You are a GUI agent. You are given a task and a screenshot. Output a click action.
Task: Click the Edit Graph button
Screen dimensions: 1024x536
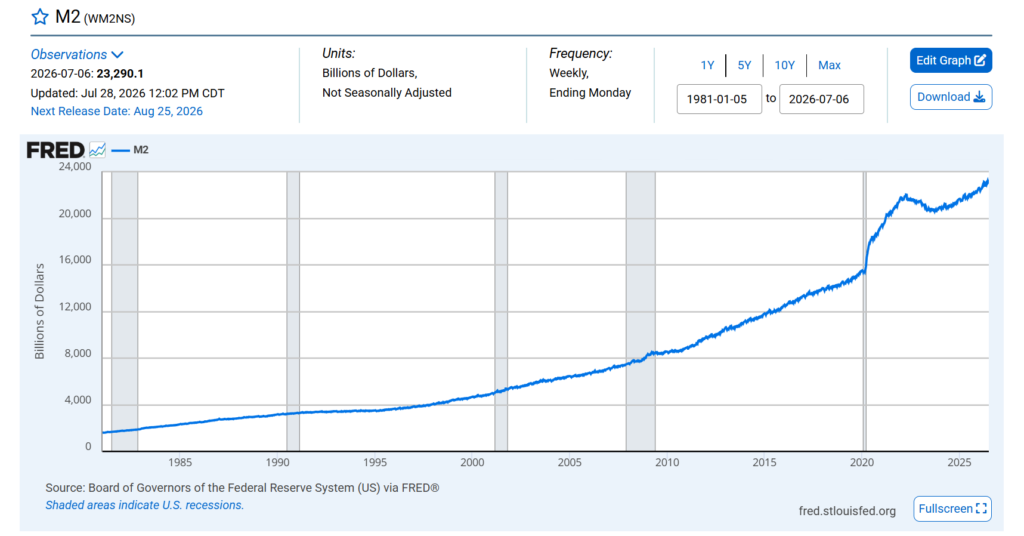pyautogui.click(x=951, y=61)
